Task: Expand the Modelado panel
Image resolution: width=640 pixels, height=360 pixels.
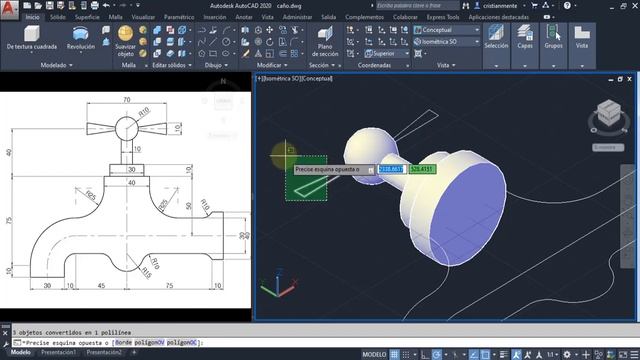Action: [56, 65]
